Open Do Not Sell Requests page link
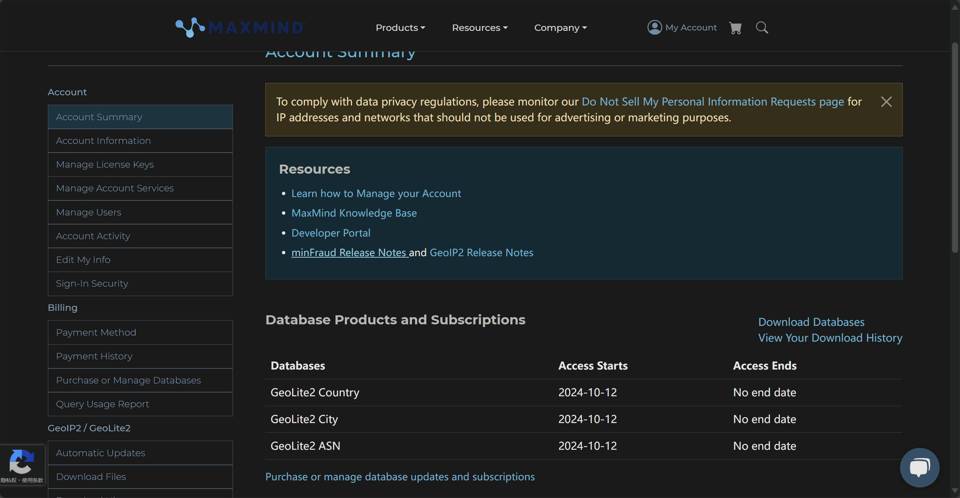 click(x=712, y=102)
